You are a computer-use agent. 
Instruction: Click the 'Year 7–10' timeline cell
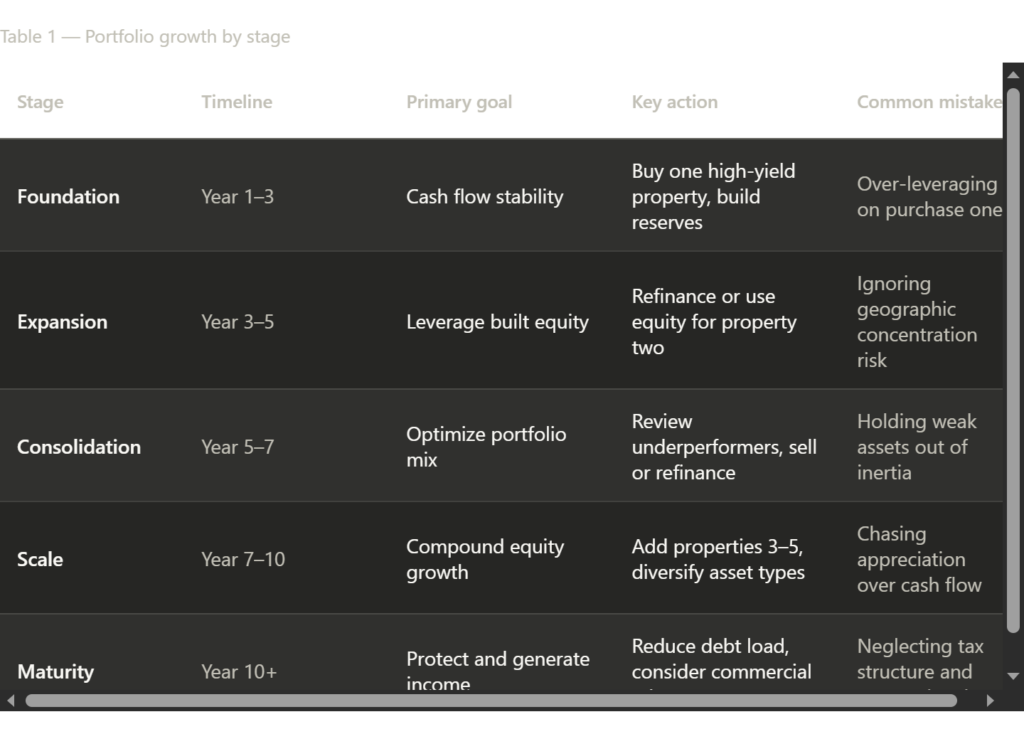pyautogui.click(x=243, y=559)
